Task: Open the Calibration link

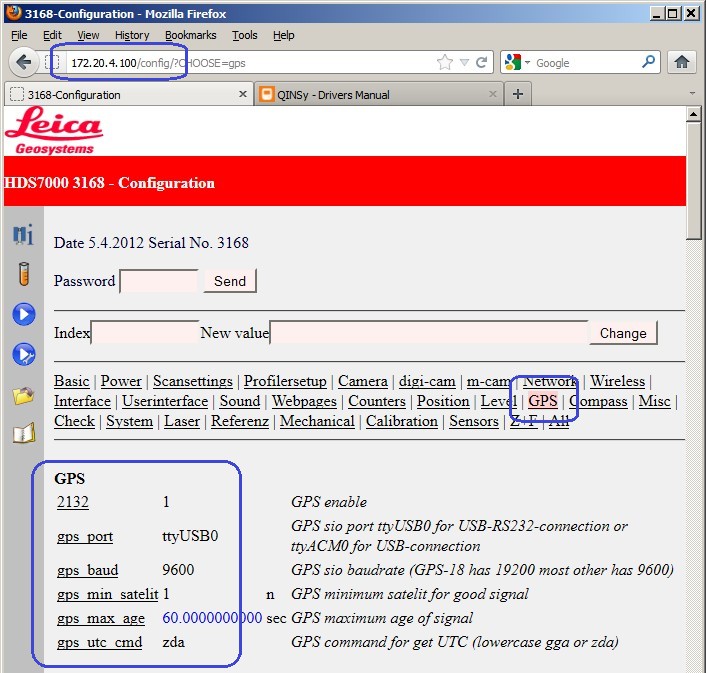Action: point(402,421)
